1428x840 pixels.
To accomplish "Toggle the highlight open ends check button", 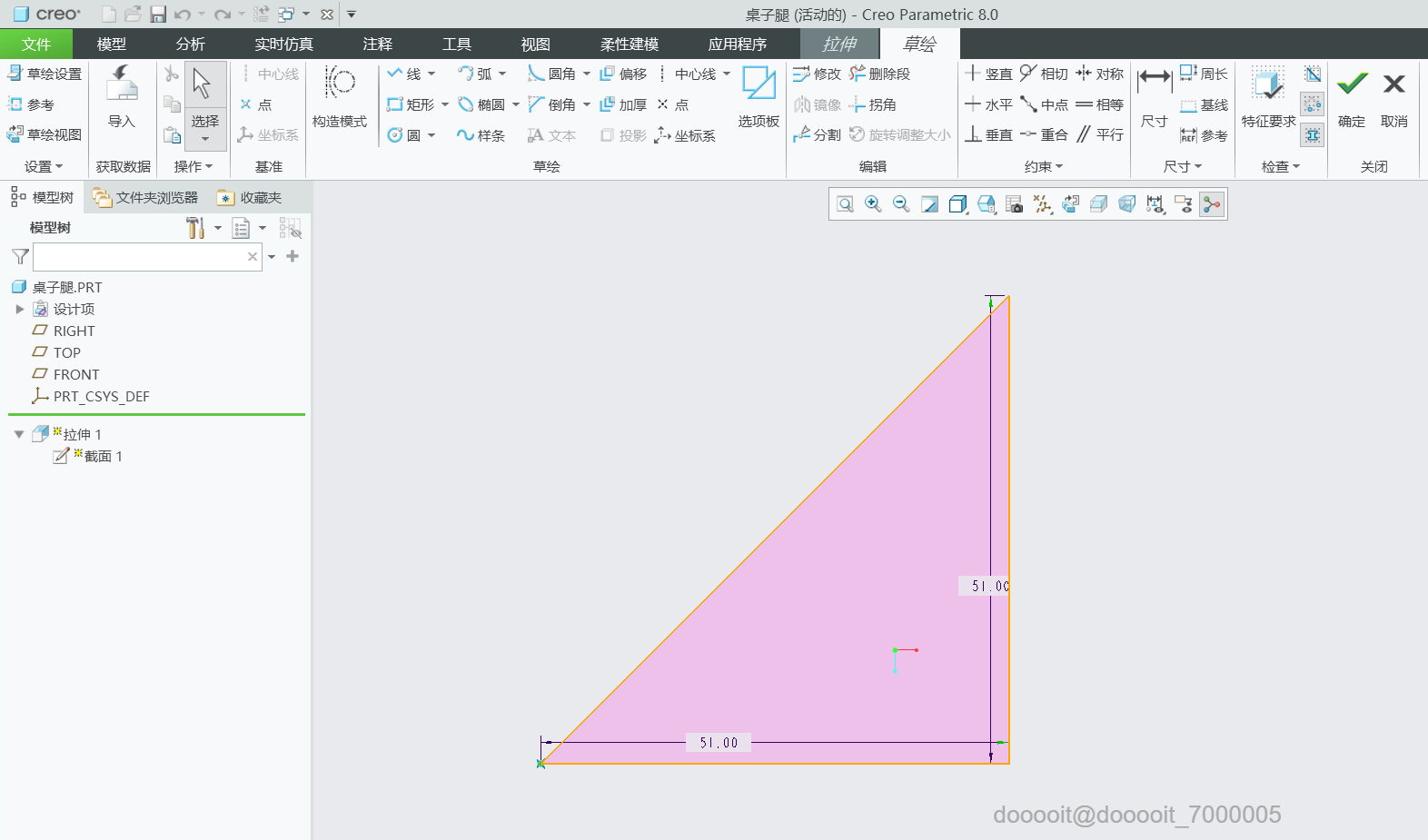I will [x=1312, y=104].
